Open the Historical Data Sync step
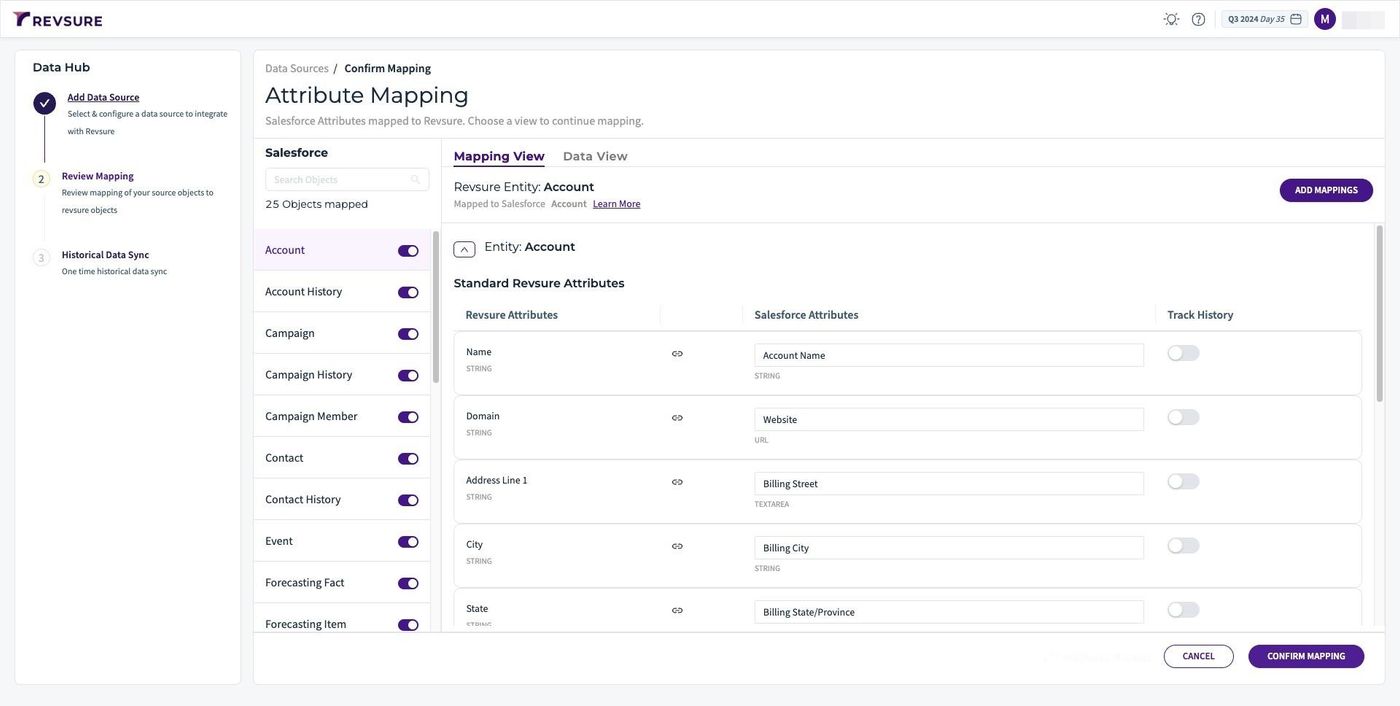1400x706 pixels. 105,255
